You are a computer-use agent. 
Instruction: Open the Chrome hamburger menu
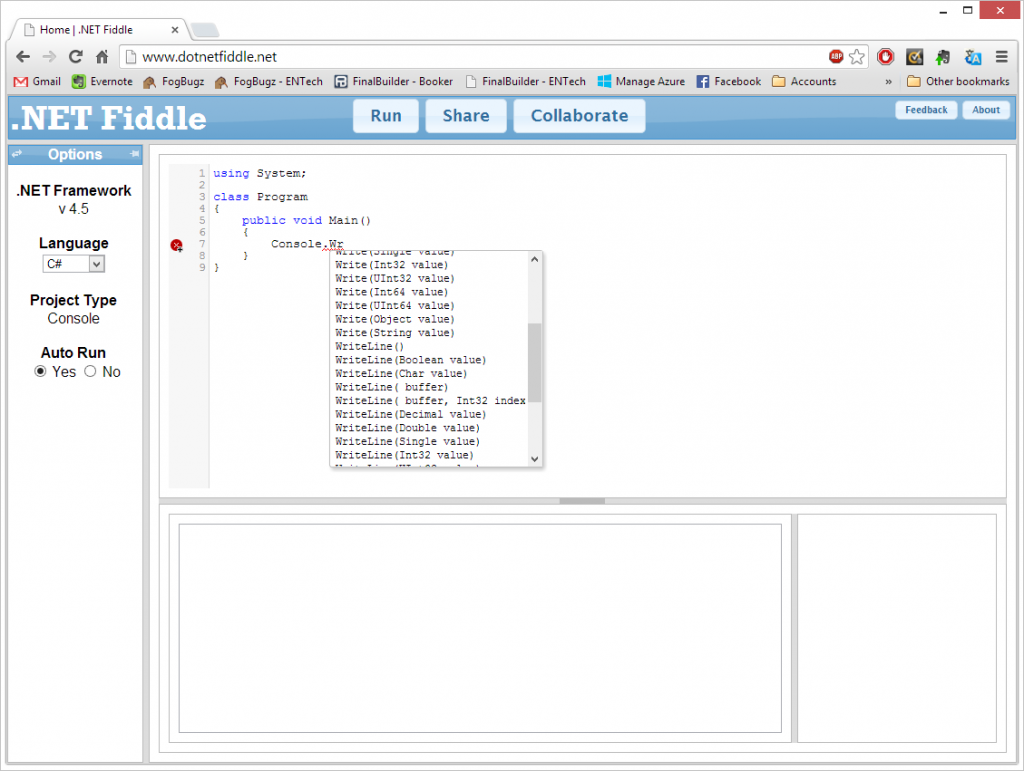tap(1002, 57)
